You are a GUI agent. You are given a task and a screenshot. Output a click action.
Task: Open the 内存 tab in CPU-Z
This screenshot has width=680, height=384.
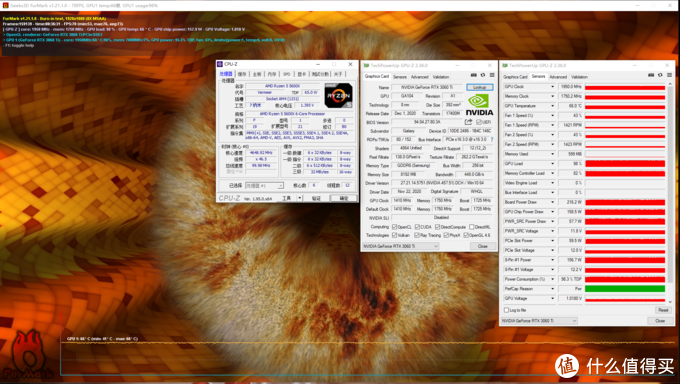click(x=271, y=74)
